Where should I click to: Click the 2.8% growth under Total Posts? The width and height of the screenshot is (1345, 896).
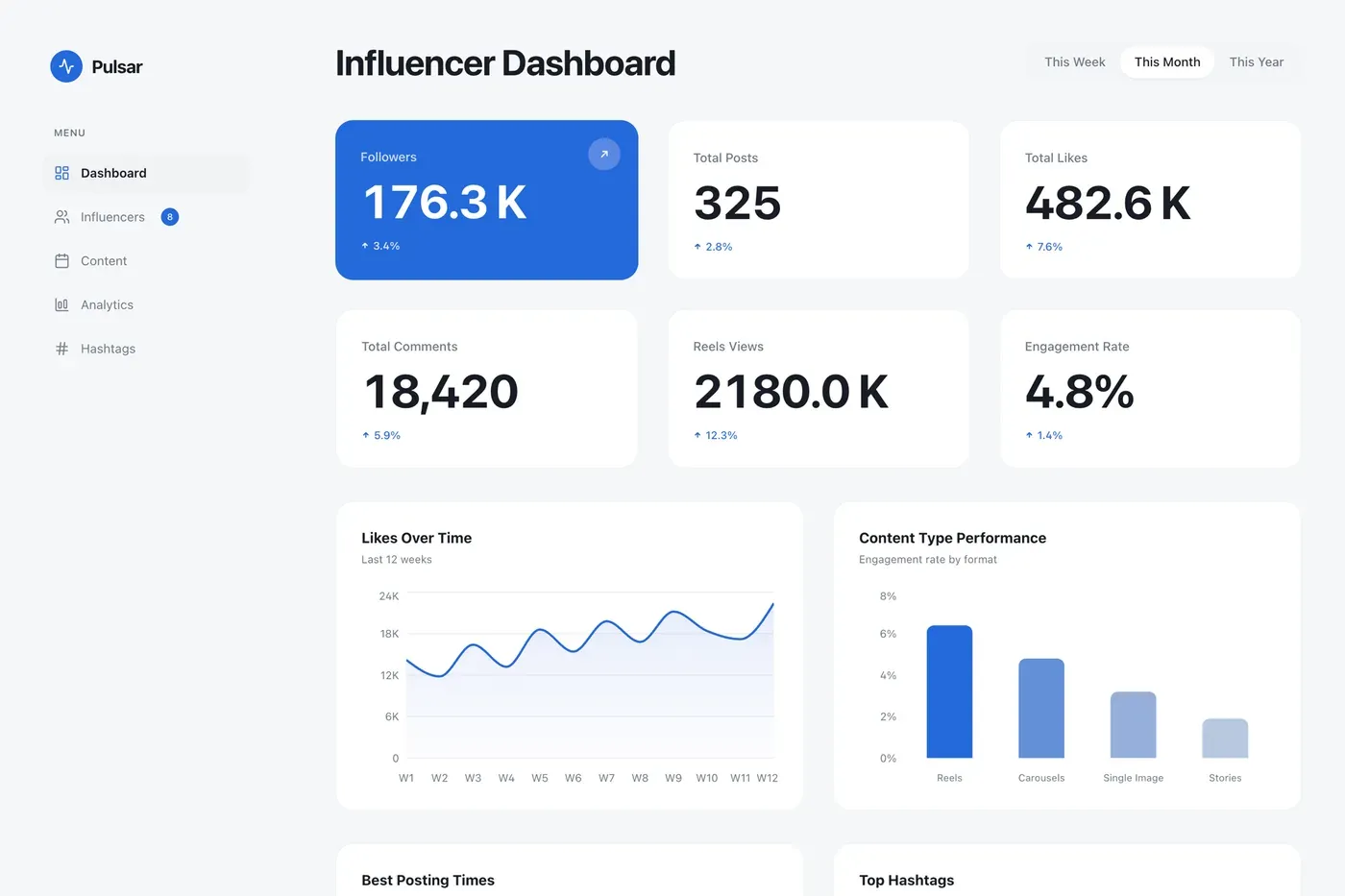(719, 247)
